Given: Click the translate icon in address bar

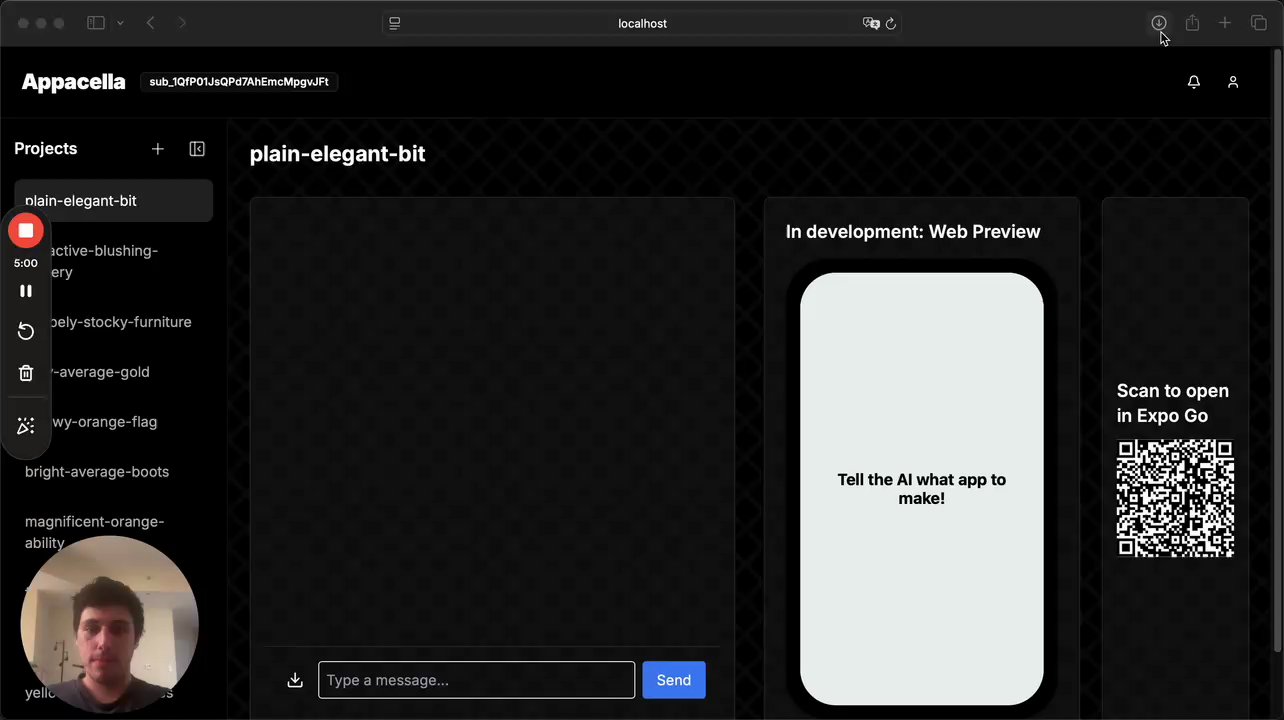Looking at the screenshot, I should (x=871, y=23).
